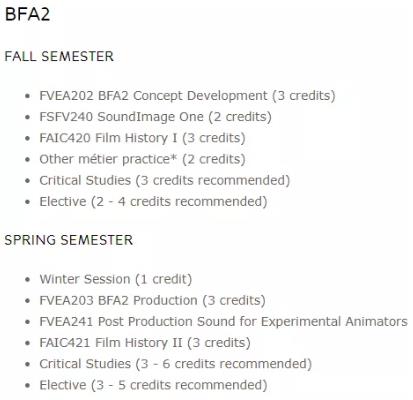
Task: Click FVEA202 BFA2 Concept Development course
Action: 187,96
